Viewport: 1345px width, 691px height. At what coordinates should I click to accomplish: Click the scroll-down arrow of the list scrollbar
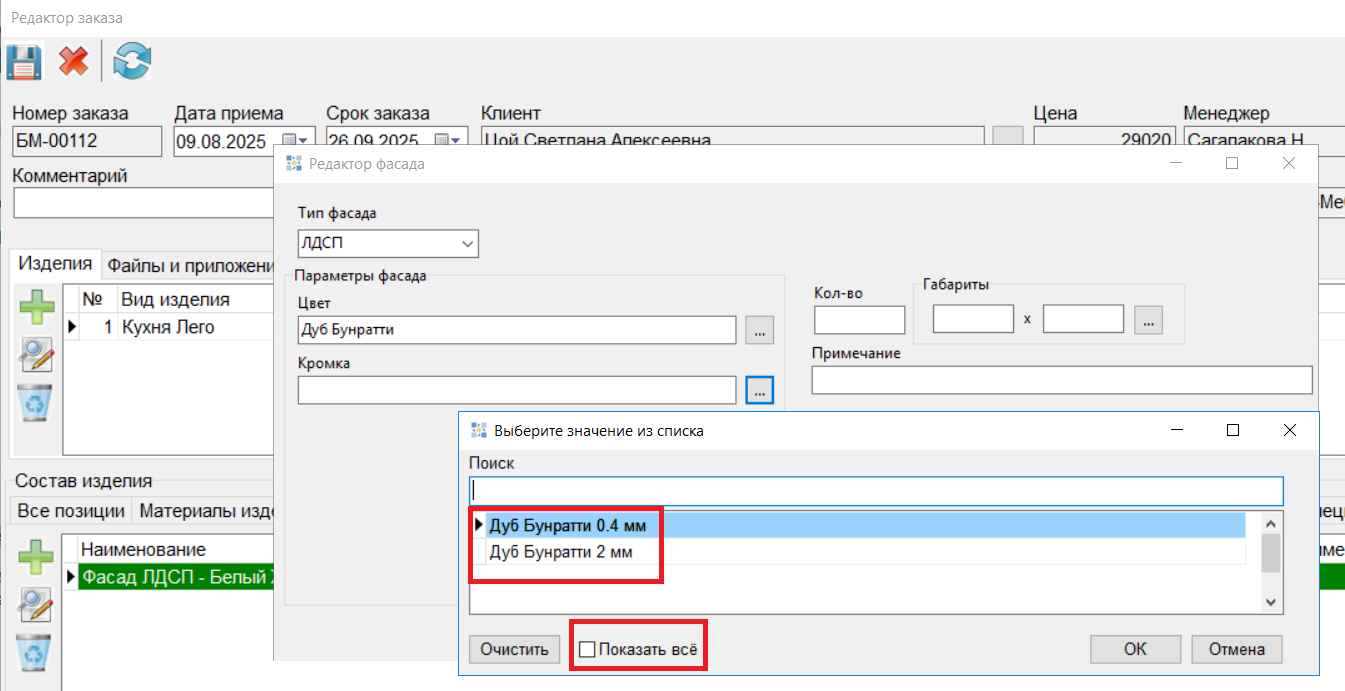[1271, 602]
